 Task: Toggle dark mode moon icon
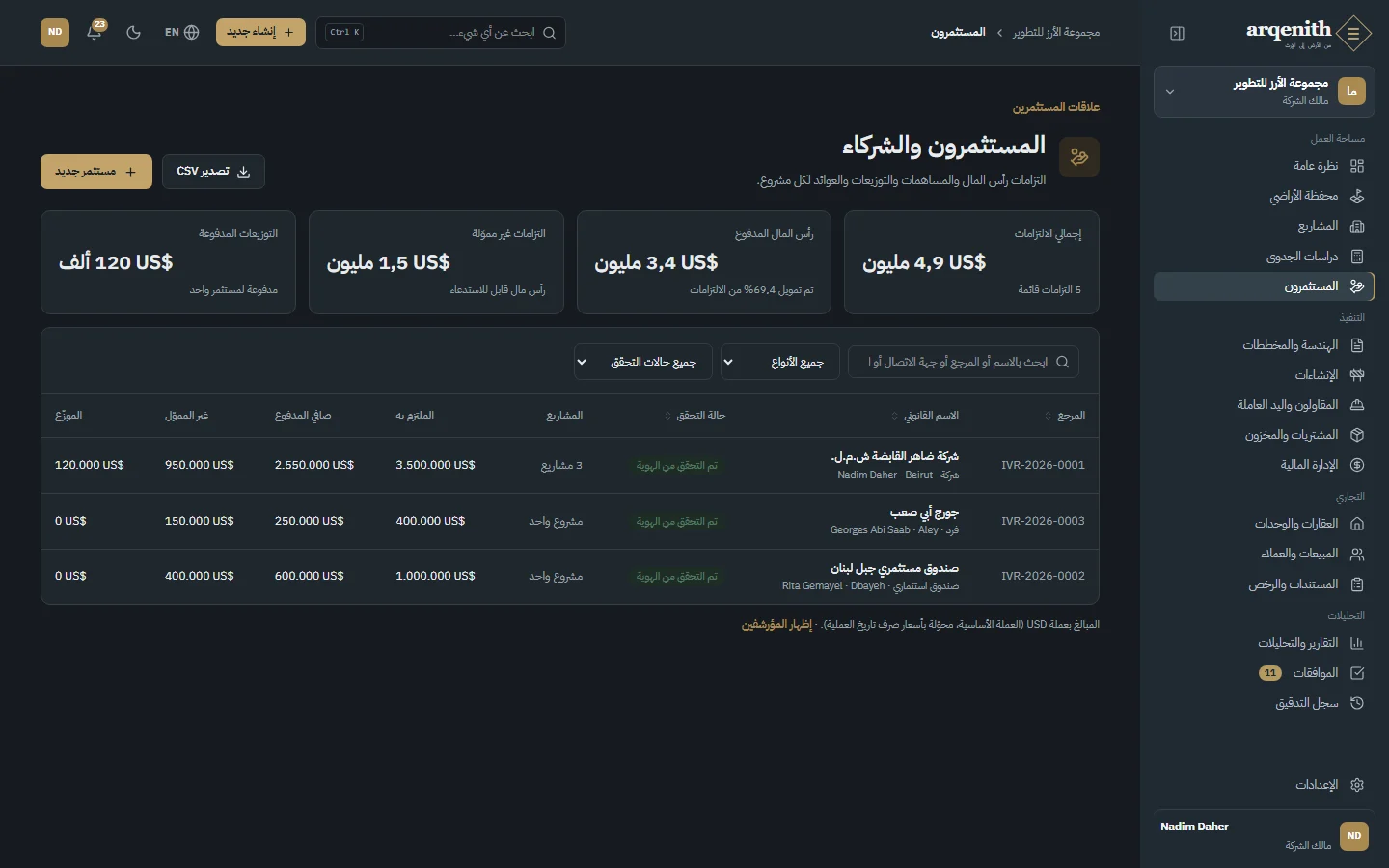click(x=134, y=32)
